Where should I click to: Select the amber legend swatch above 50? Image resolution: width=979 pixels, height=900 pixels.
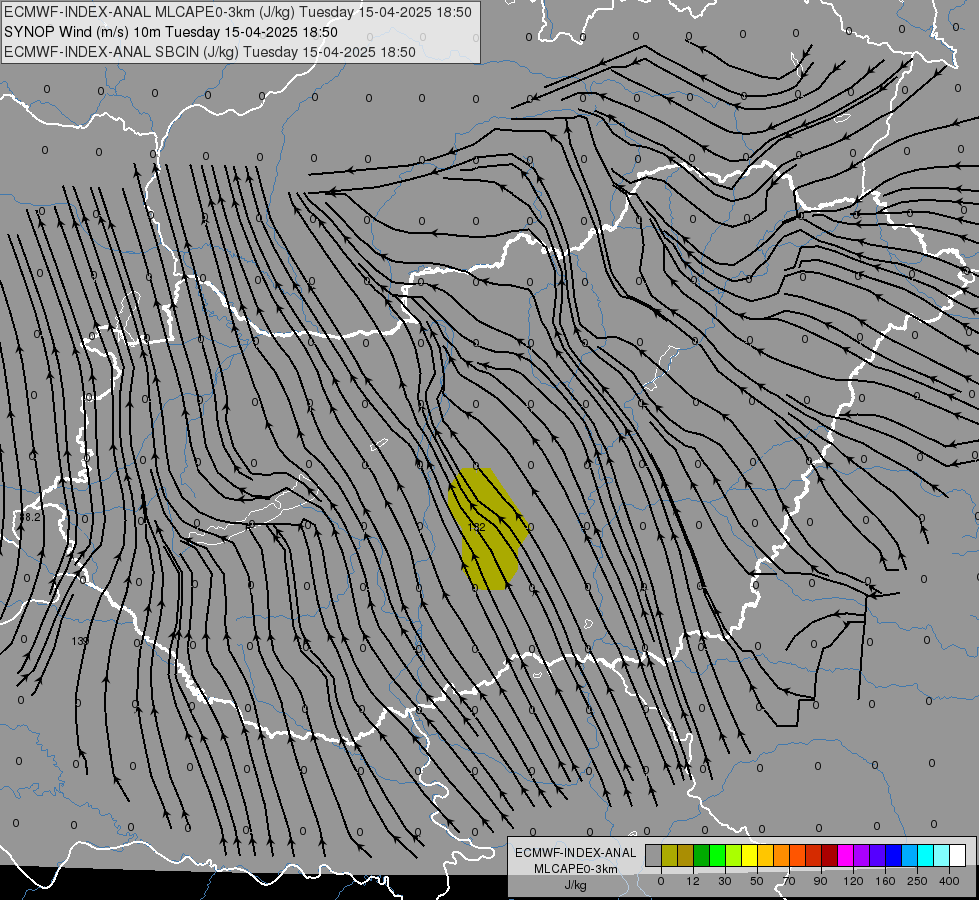(x=765, y=855)
